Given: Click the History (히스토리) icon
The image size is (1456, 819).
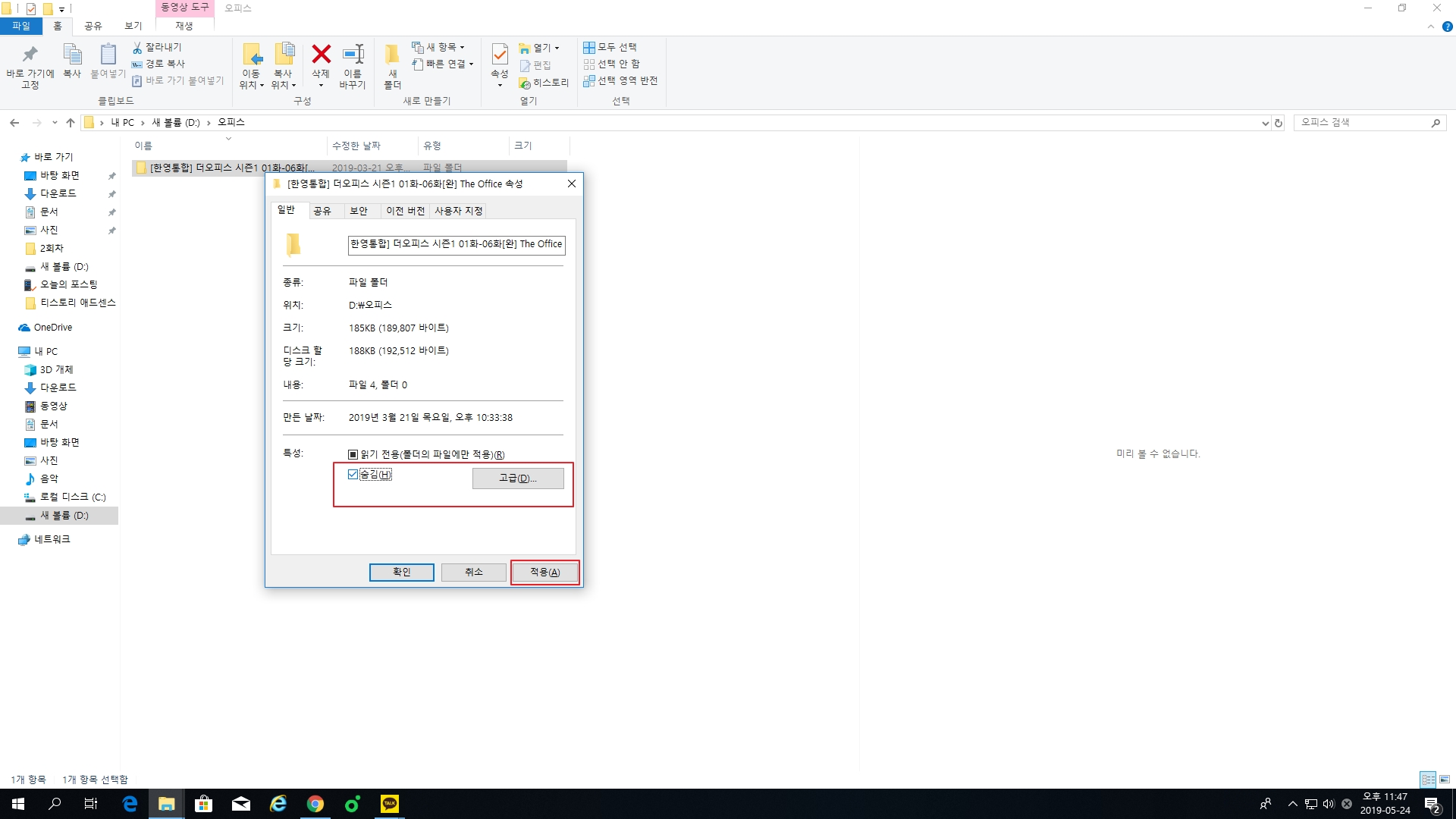Looking at the screenshot, I should pos(525,83).
